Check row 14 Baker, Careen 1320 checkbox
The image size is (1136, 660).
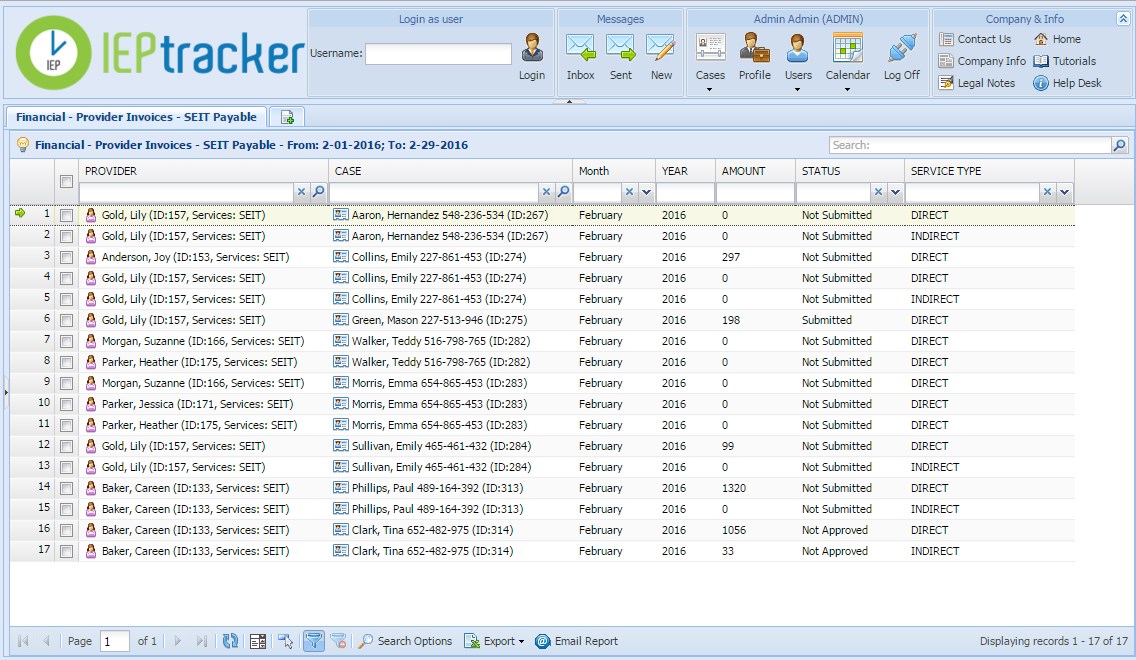pos(67,488)
